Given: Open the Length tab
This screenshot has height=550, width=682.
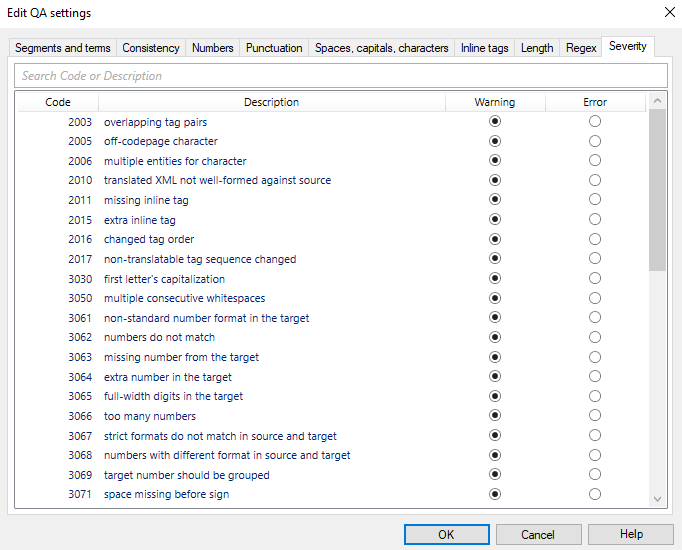Looking at the screenshot, I should pyautogui.click(x=537, y=48).
